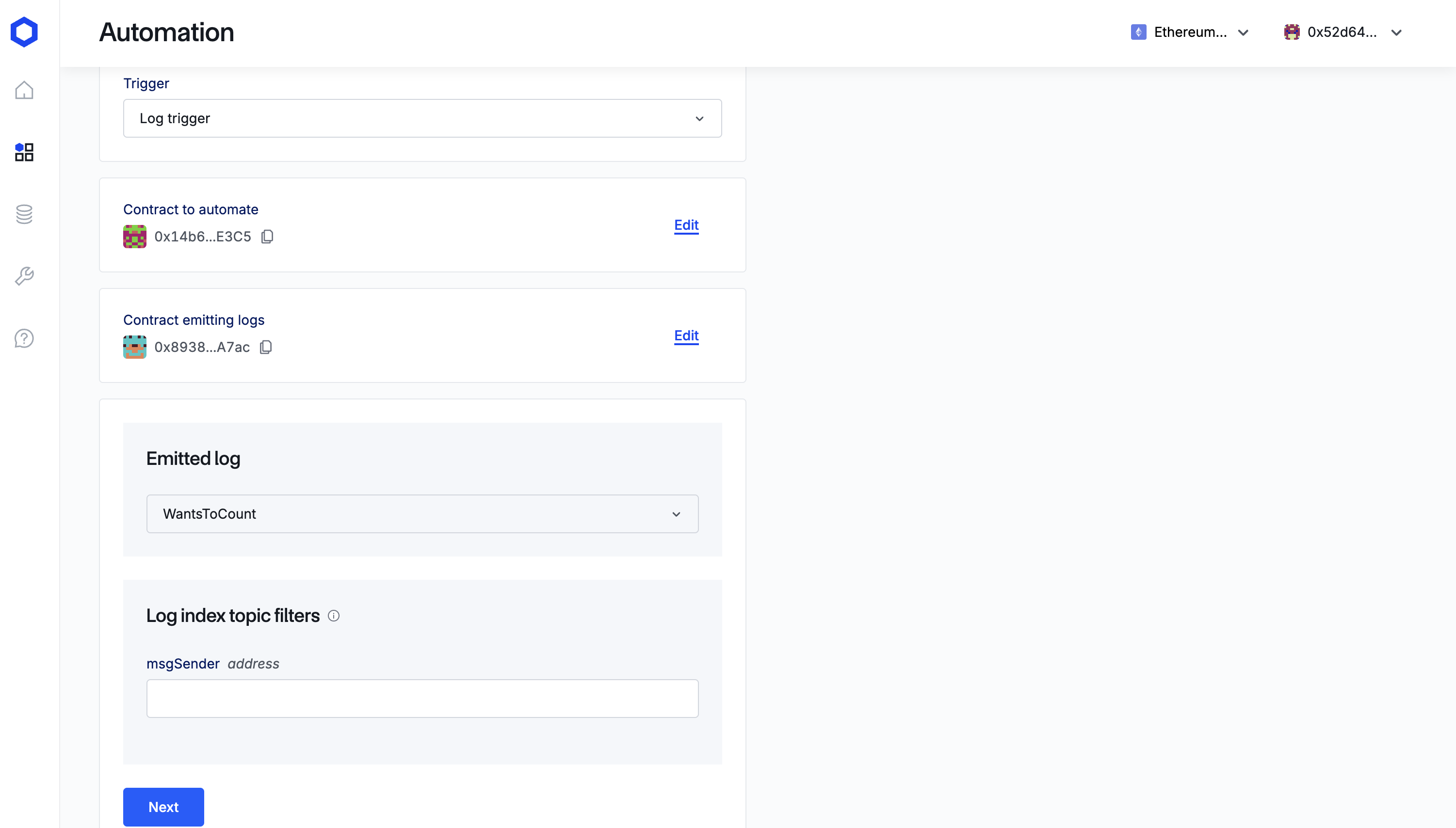Expand the Emitted log WantsToCount dropdown
This screenshot has height=828, width=1456.
click(x=422, y=513)
